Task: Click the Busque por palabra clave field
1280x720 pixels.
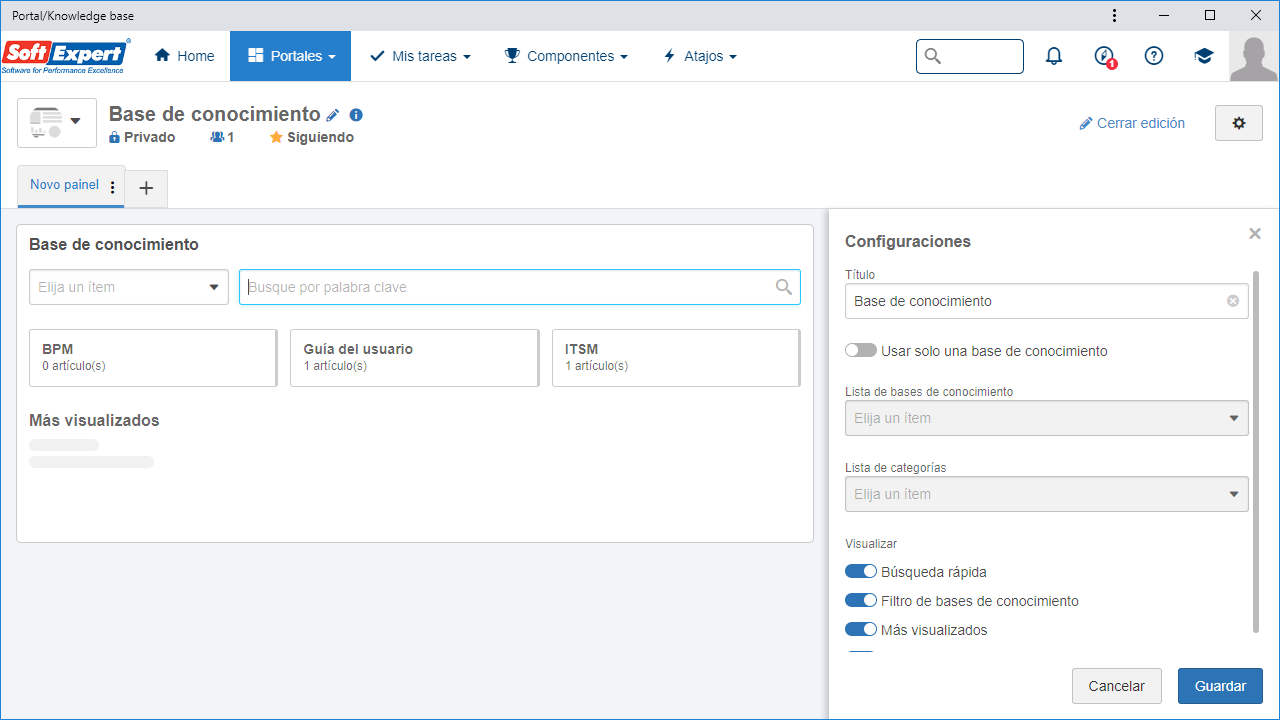Action: (x=520, y=287)
